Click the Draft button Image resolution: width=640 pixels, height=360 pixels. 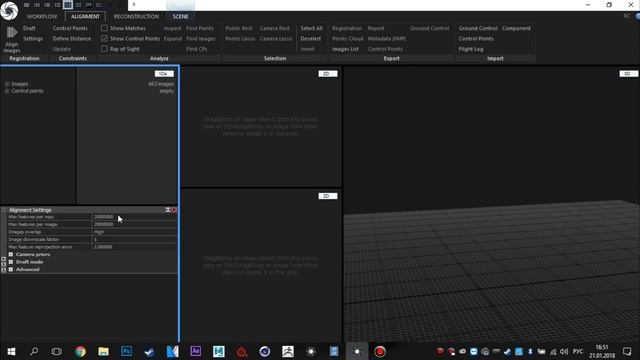pyautogui.click(x=29, y=28)
